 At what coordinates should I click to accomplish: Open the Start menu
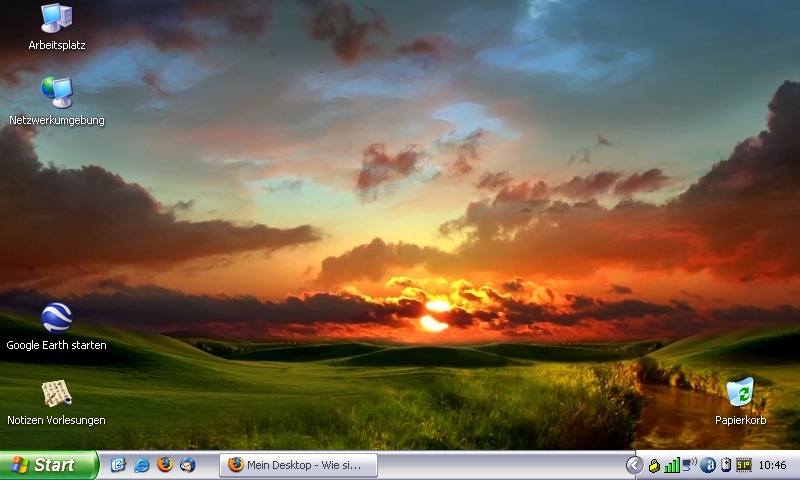48,465
